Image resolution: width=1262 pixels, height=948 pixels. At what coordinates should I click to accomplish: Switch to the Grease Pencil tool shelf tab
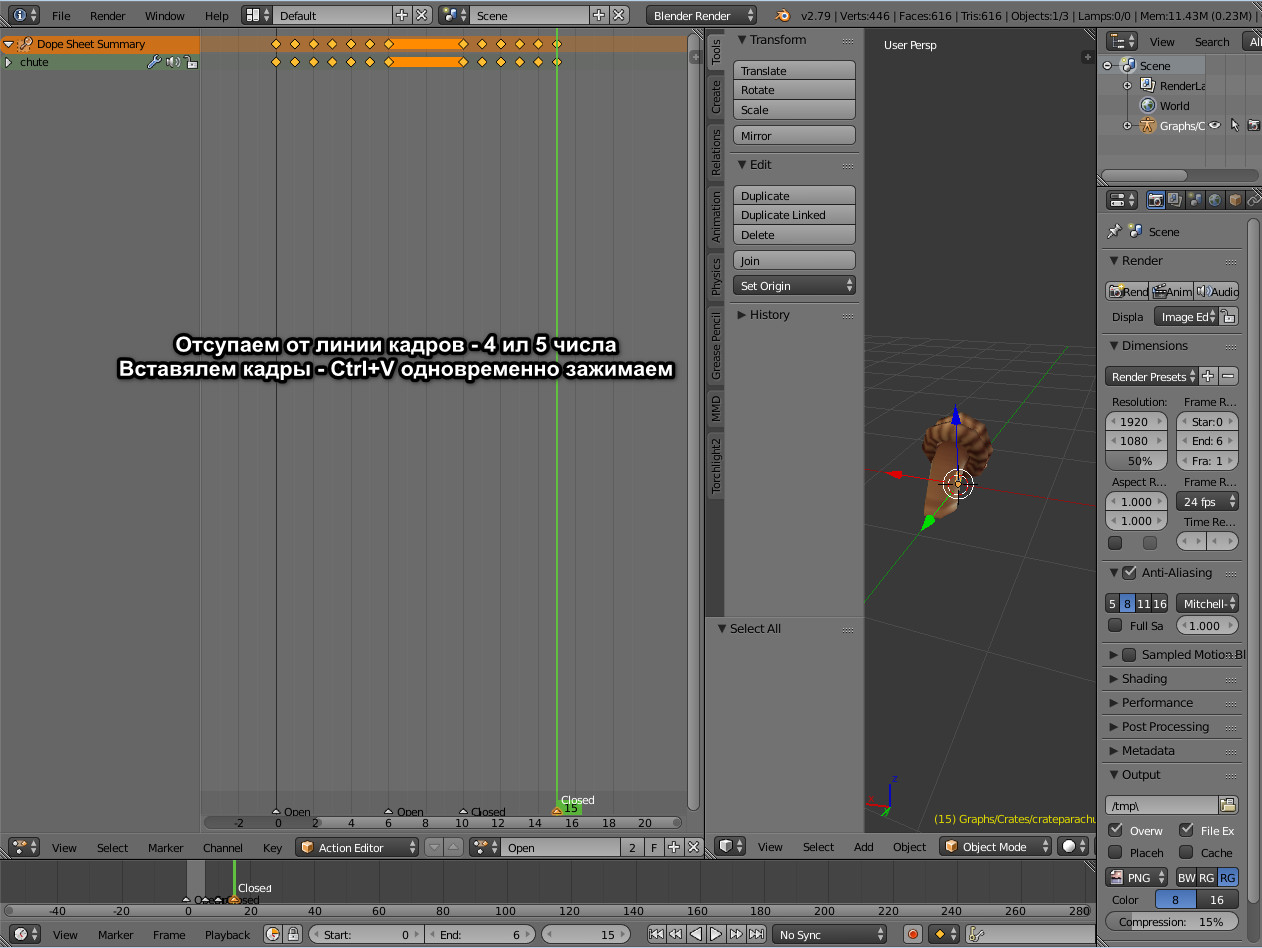click(x=715, y=345)
